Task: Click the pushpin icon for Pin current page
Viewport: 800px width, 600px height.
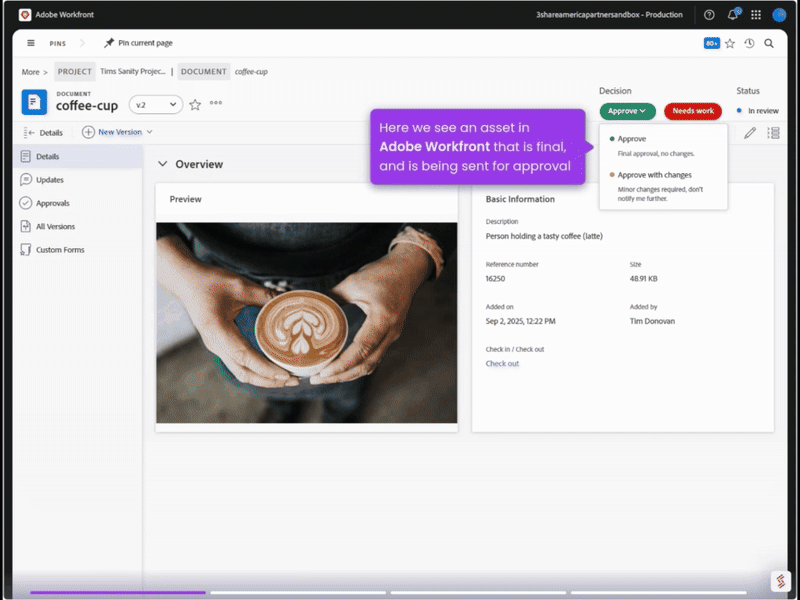Action: tap(109, 43)
